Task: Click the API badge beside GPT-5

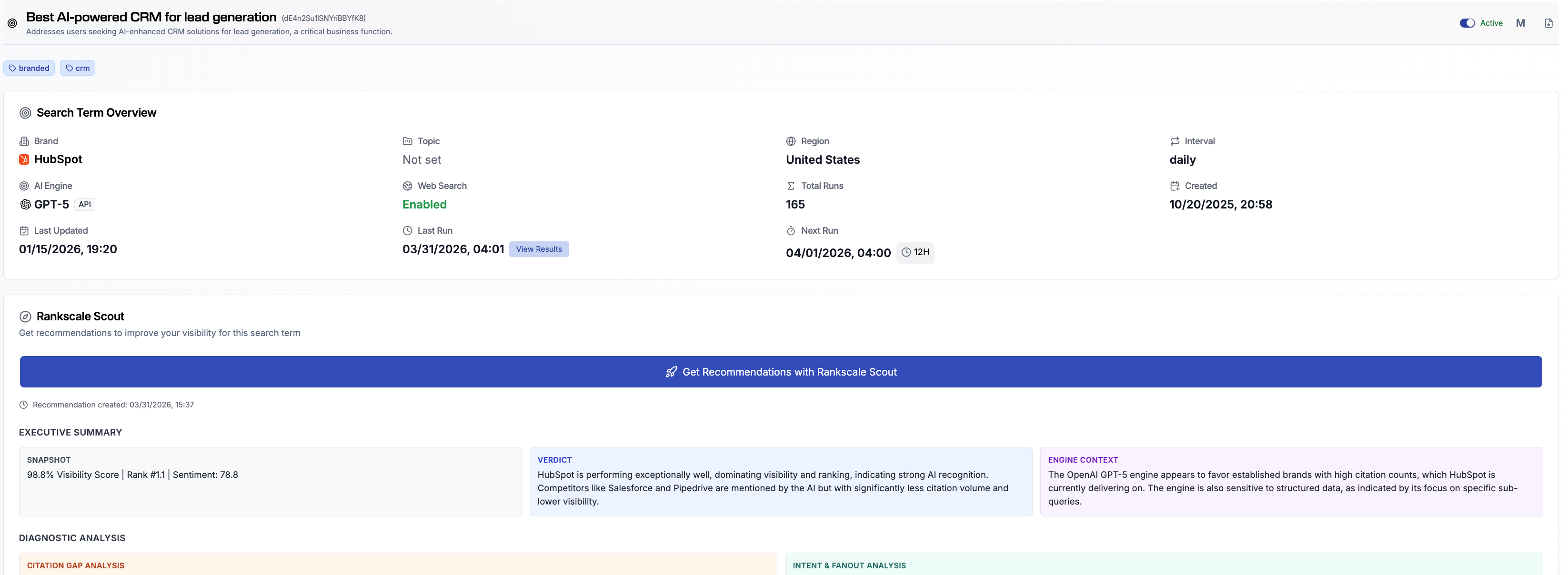Action: (x=85, y=205)
